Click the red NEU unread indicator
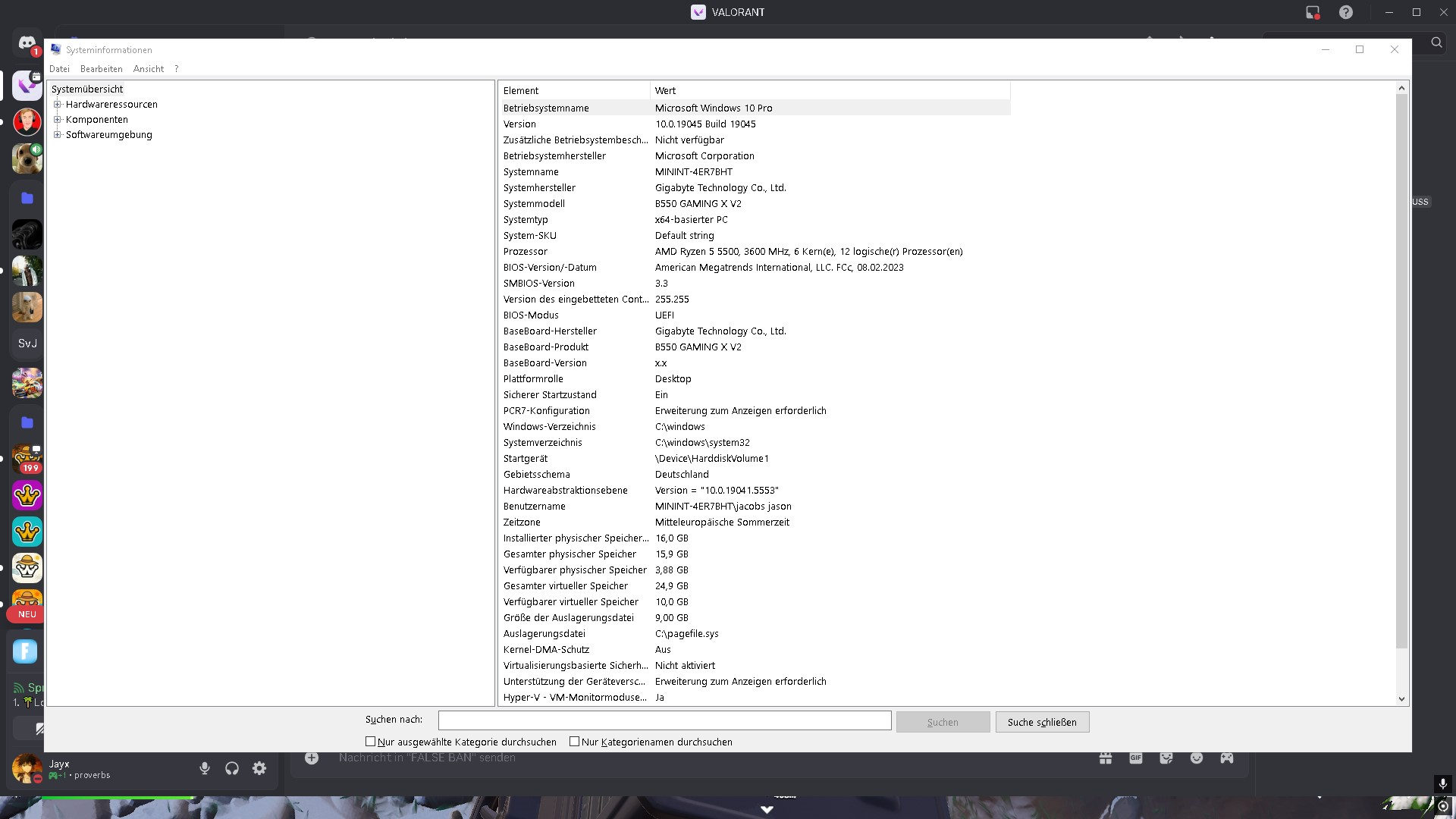This screenshot has height=819, width=1456. 27,614
